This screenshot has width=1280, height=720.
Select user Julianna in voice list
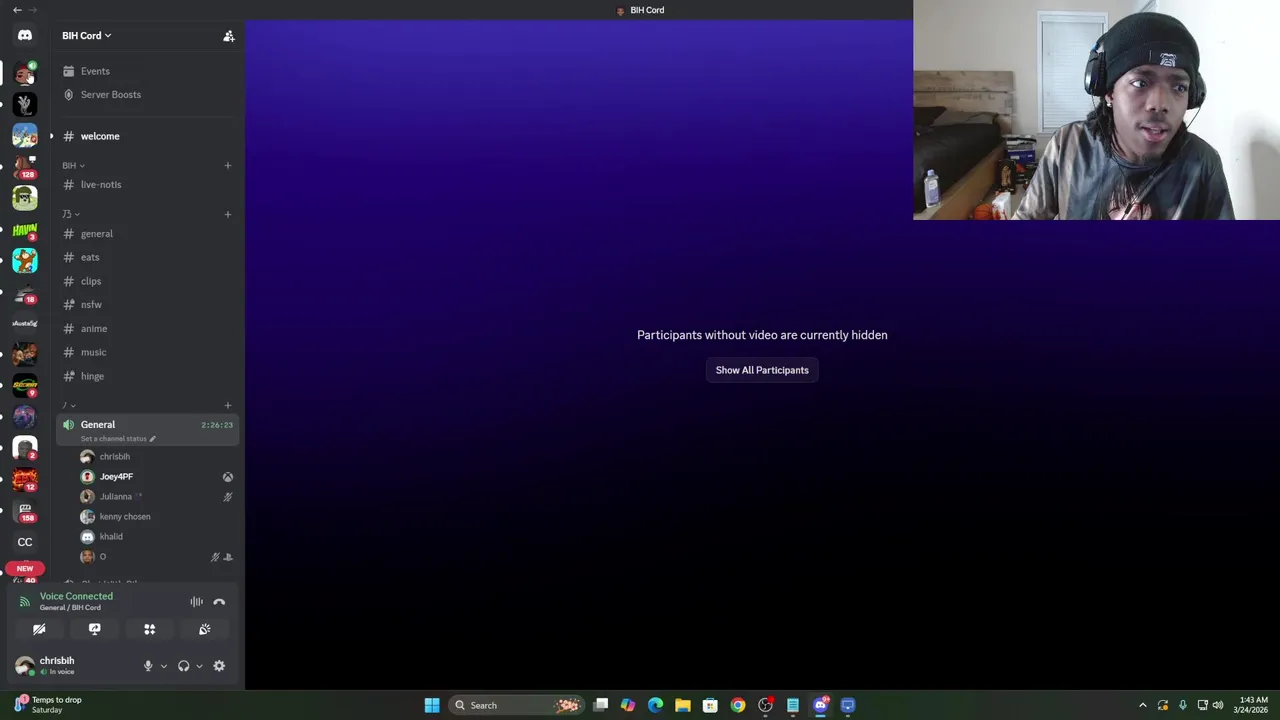click(115, 497)
